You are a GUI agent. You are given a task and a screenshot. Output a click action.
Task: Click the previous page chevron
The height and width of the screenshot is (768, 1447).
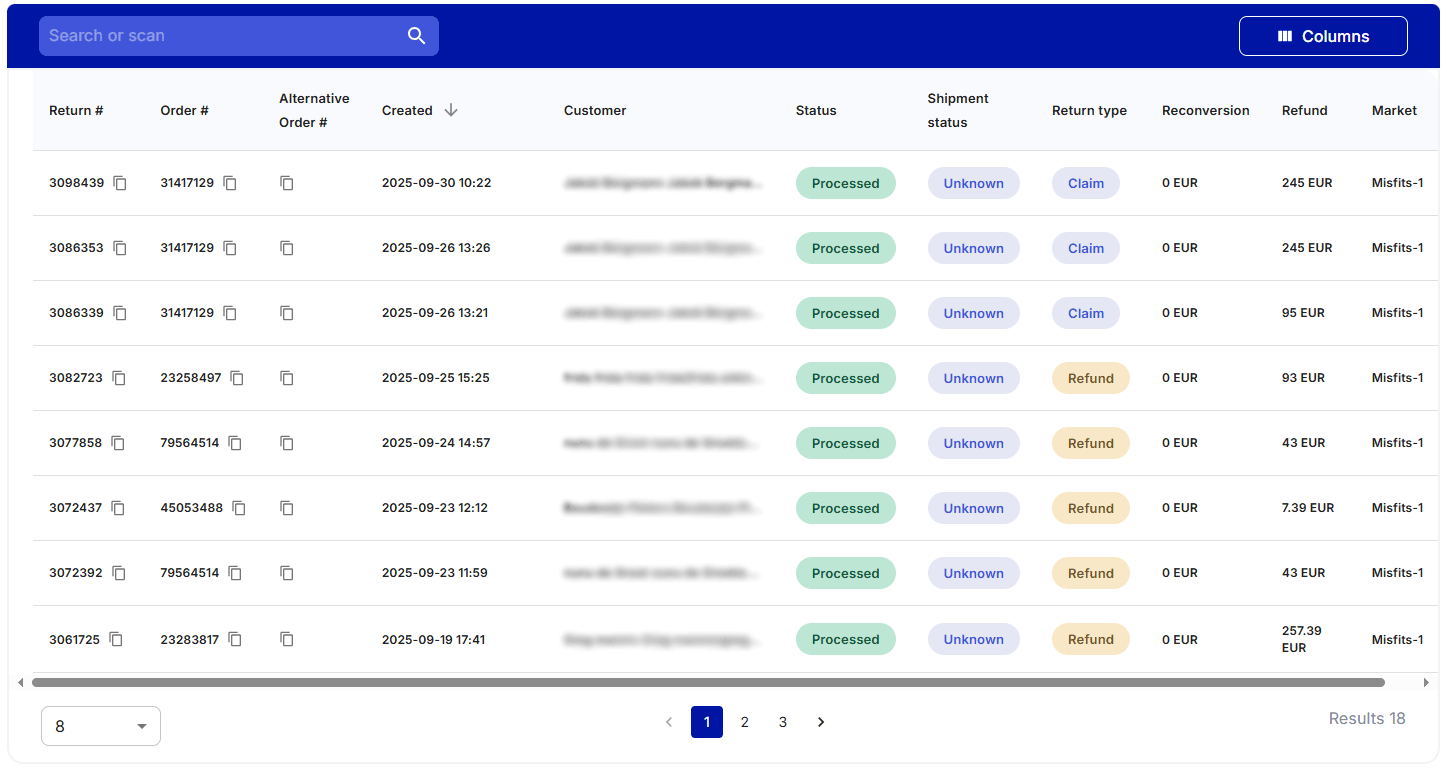(x=669, y=722)
